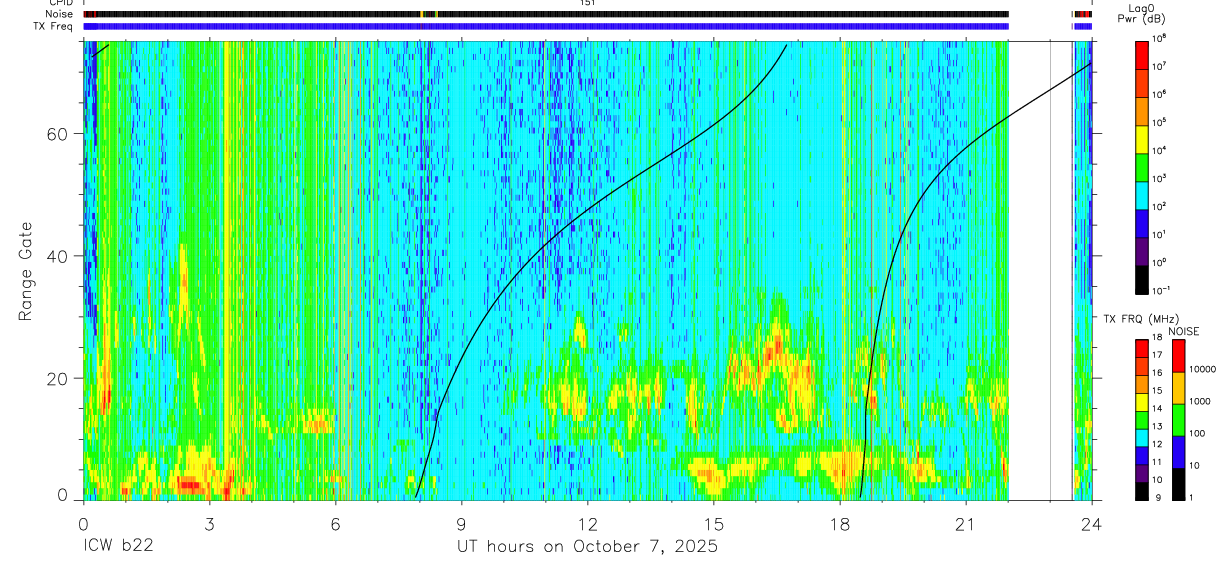Click the x-axis tick label 21
This screenshot has height=567, width=1228.
[x=965, y=525]
